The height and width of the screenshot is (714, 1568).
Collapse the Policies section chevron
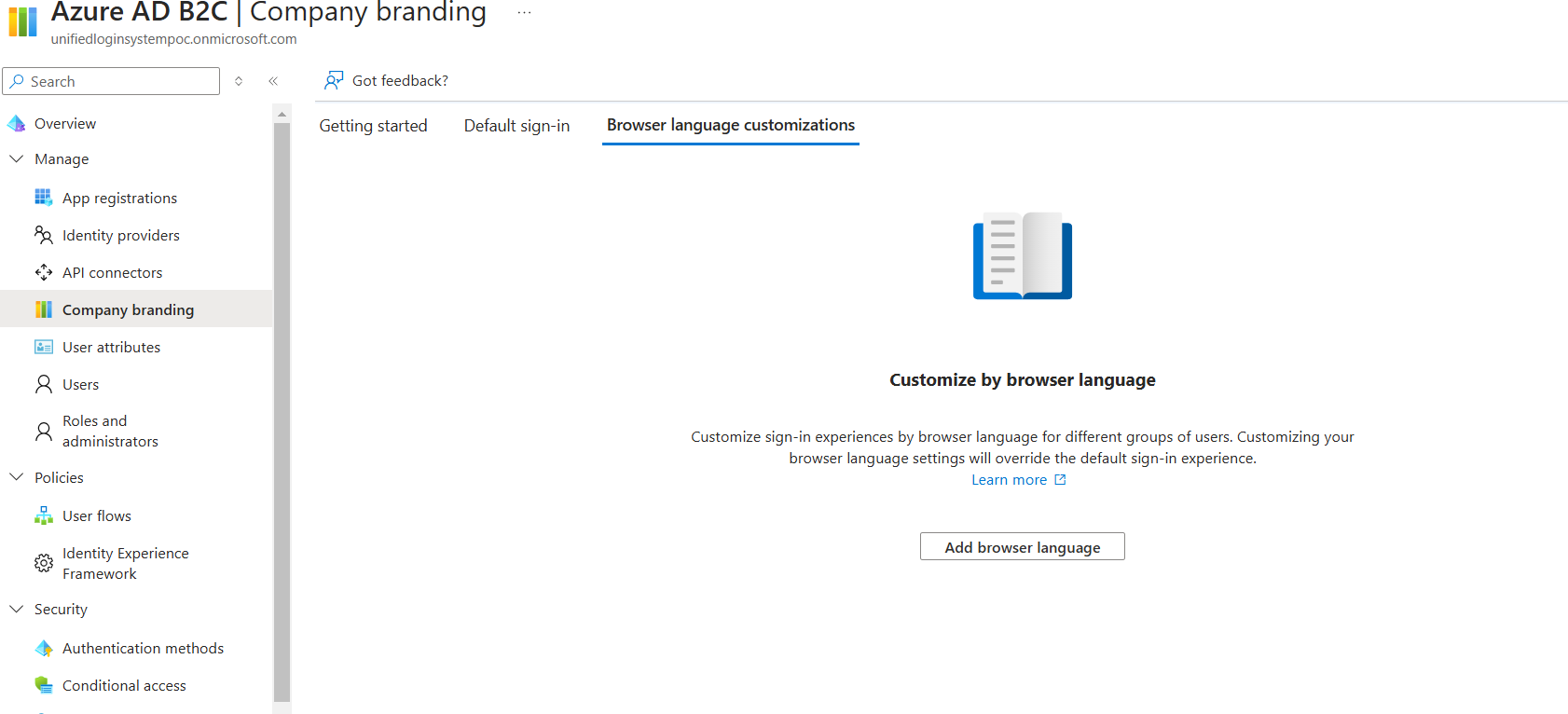click(17, 476)
